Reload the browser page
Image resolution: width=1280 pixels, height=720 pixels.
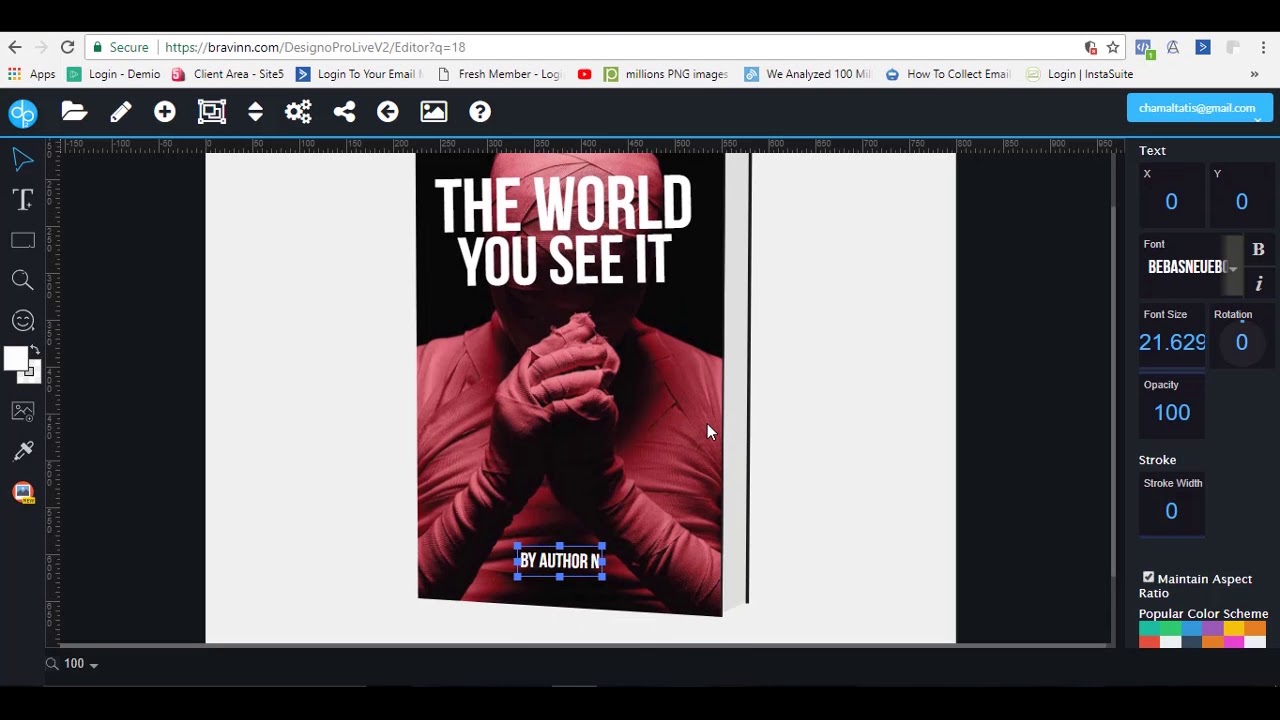pos(67,47)
